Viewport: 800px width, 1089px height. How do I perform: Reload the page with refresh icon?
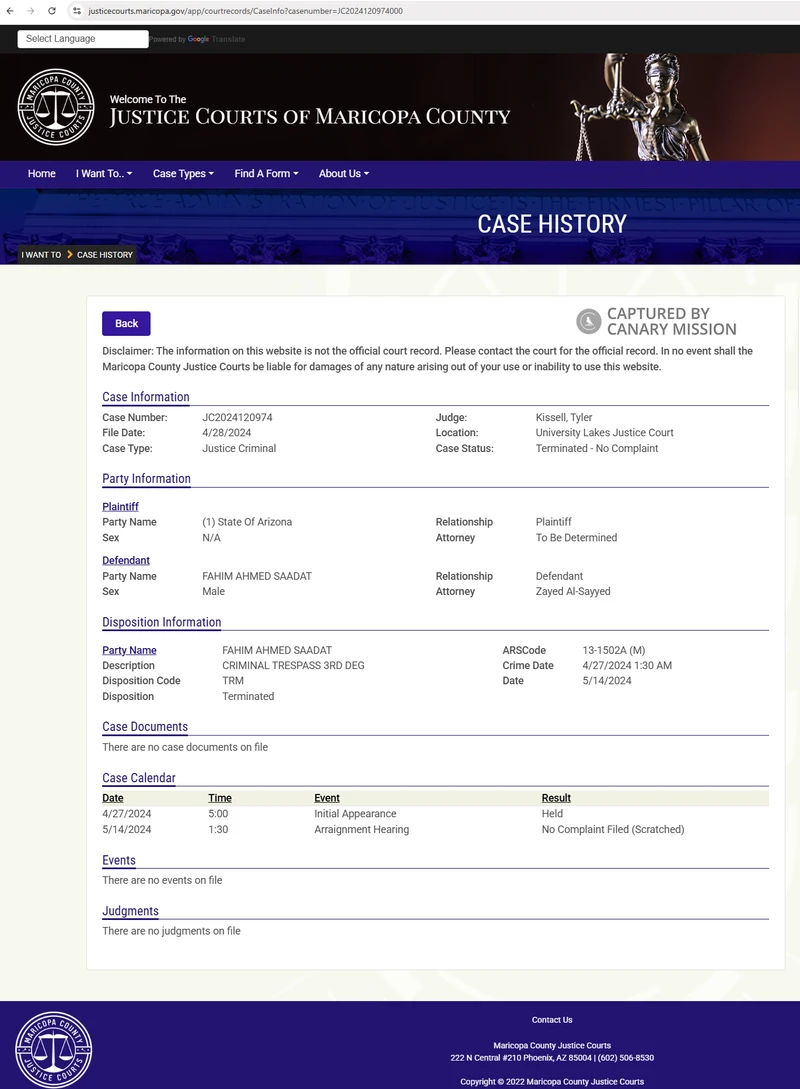click(51, 11)
